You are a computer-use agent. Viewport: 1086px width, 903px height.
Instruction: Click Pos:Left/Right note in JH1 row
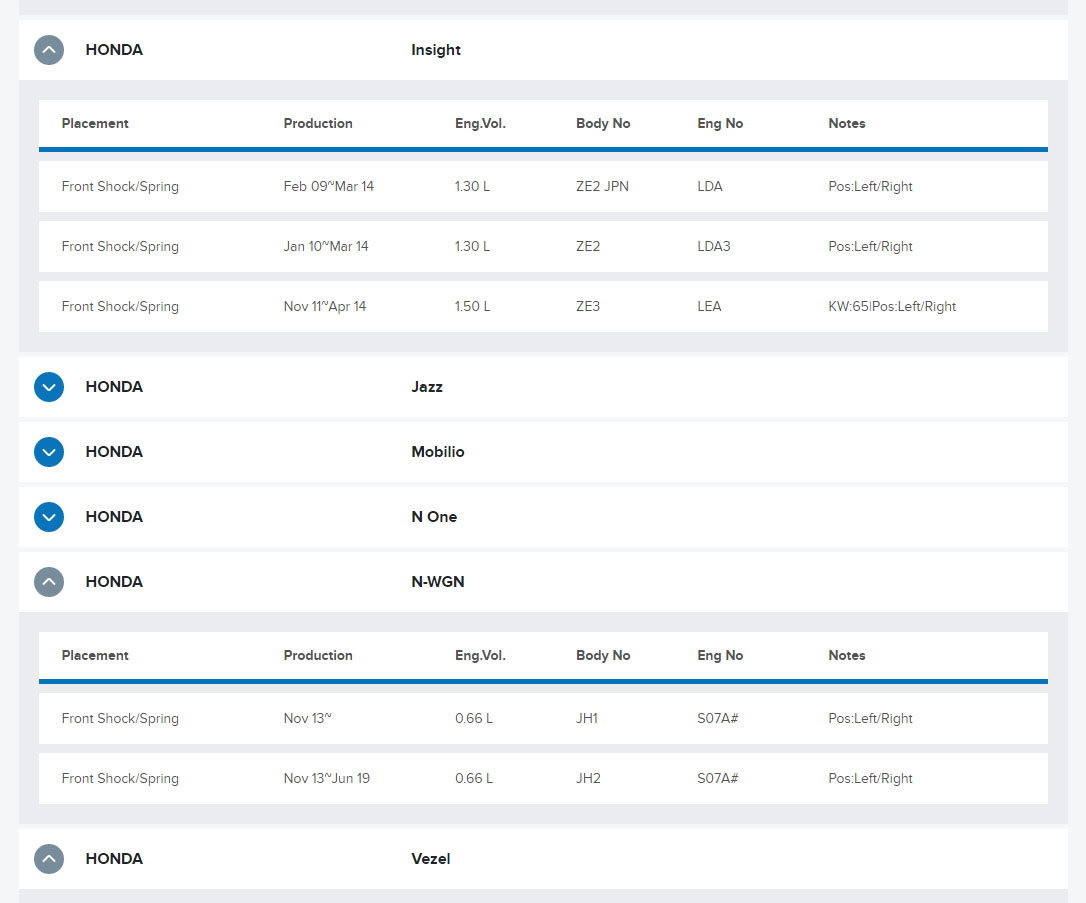pos(870,719)
